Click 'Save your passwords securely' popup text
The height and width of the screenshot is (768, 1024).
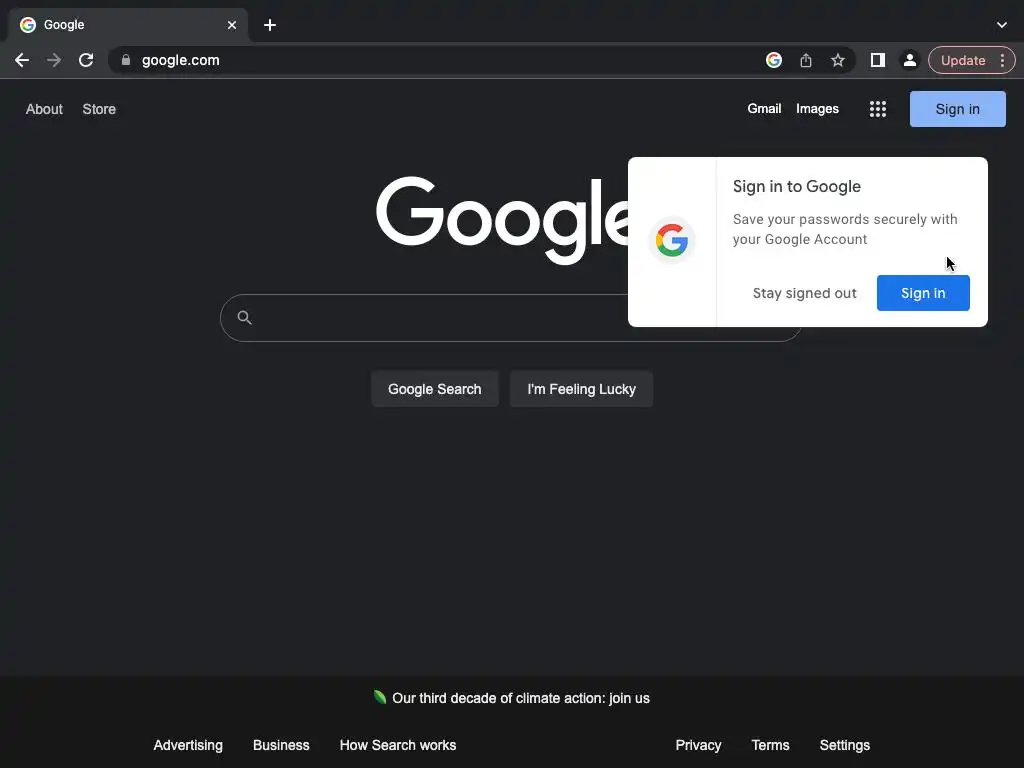pyautogui.click(x=845, y=229)
